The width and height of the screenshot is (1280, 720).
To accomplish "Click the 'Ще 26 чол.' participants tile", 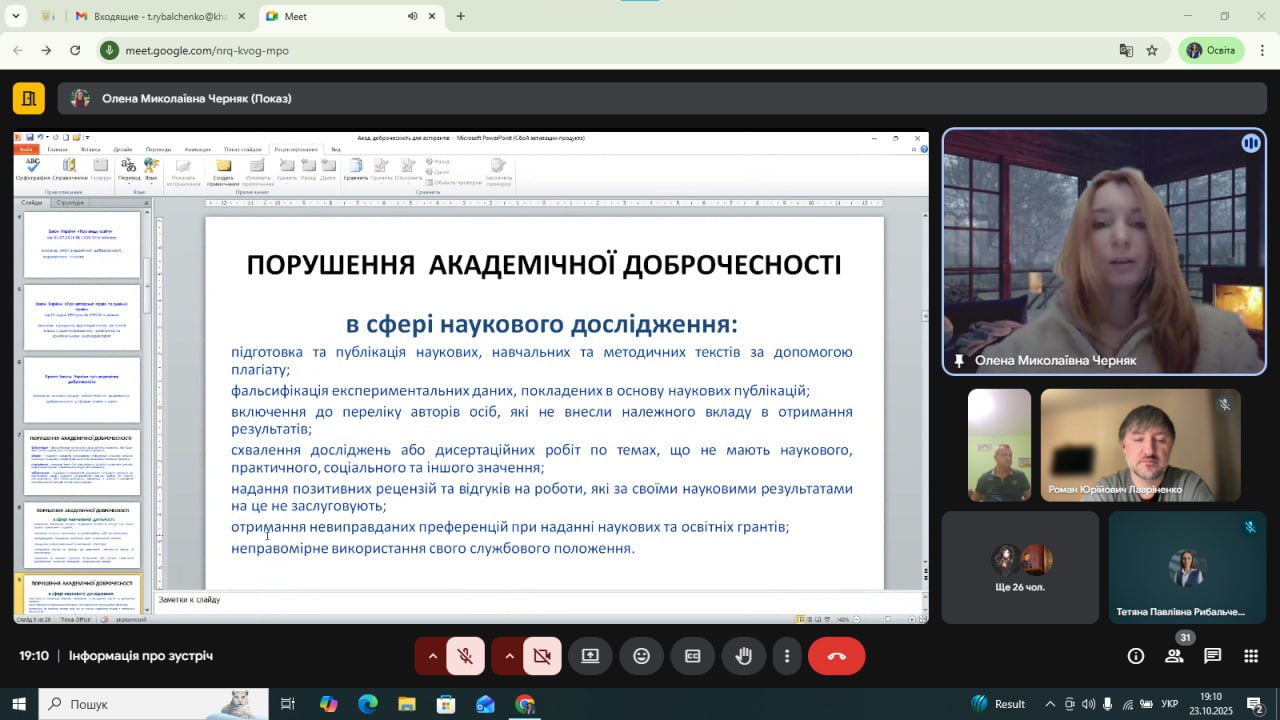I will pos(1020,567).
